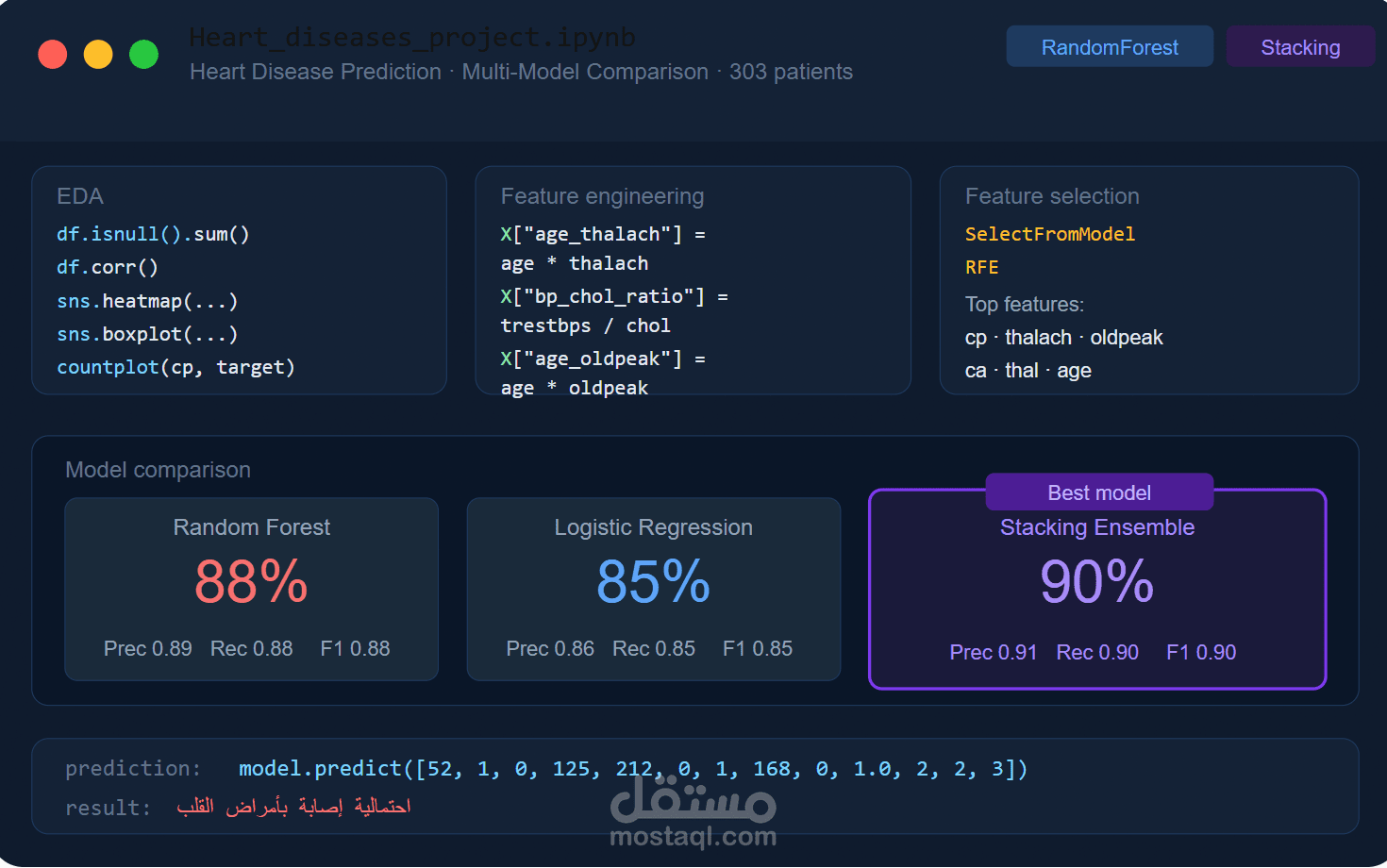Click Rec 0.85 in Logistic Regression card
Image resolution: width=1387 pixels, height=868 pixels.
[654, 649]
